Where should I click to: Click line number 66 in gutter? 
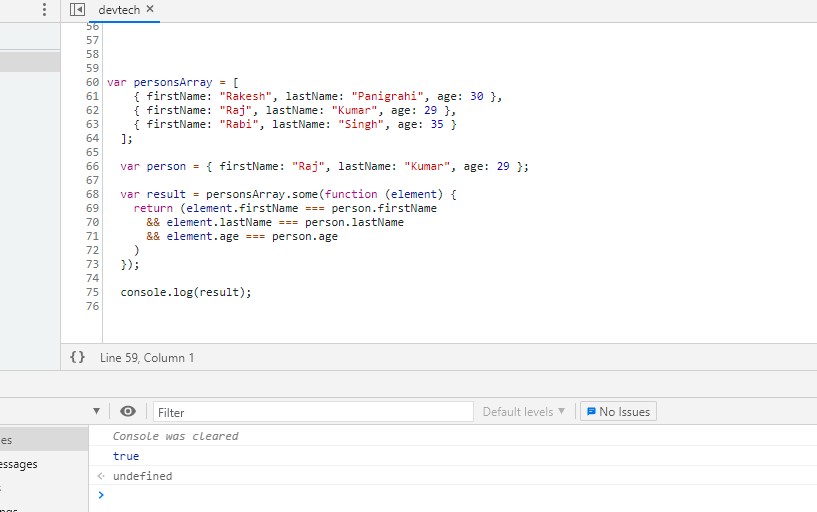pyautogui.click(x=92, y=166)
